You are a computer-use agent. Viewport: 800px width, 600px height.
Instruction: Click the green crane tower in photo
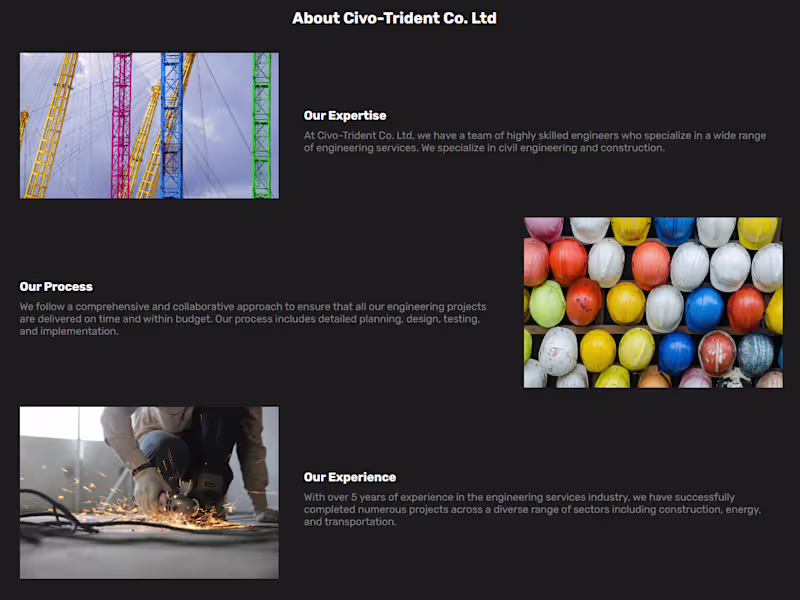[x=262, y=126]
